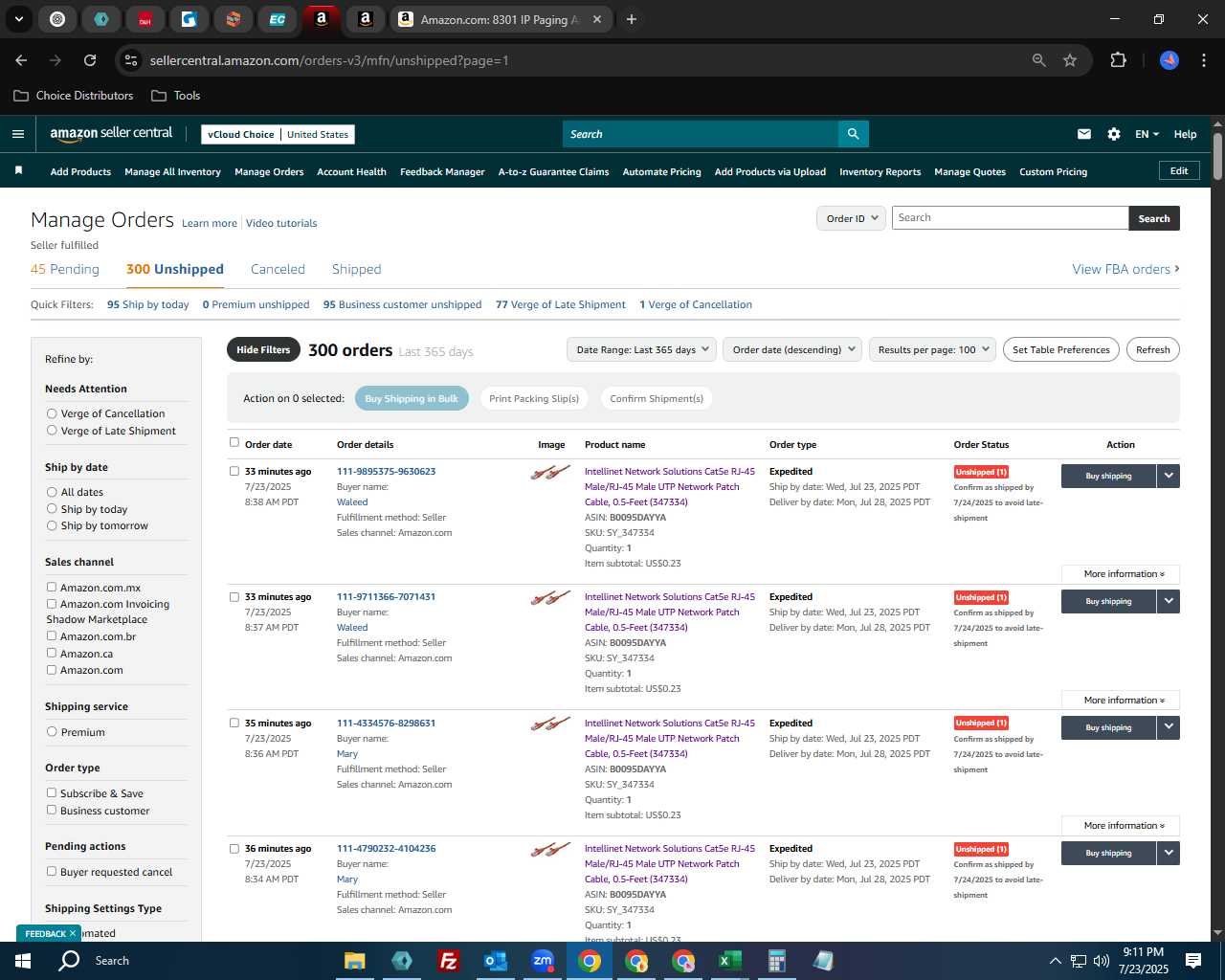Viewport: 1225px width, 980px height.
Task: Open Calculator from taskbar
Action: pos(776,961)
